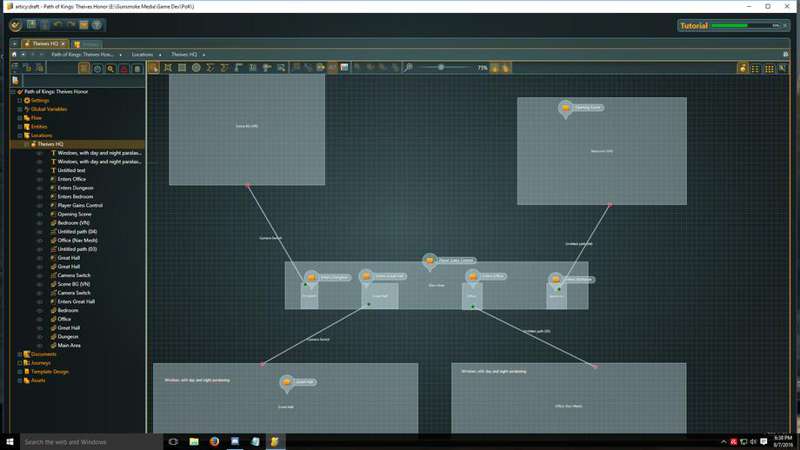The image size is (800, 450).
Task: Toggle visibility eye for Enters Office
Action: tap(39, 179)
